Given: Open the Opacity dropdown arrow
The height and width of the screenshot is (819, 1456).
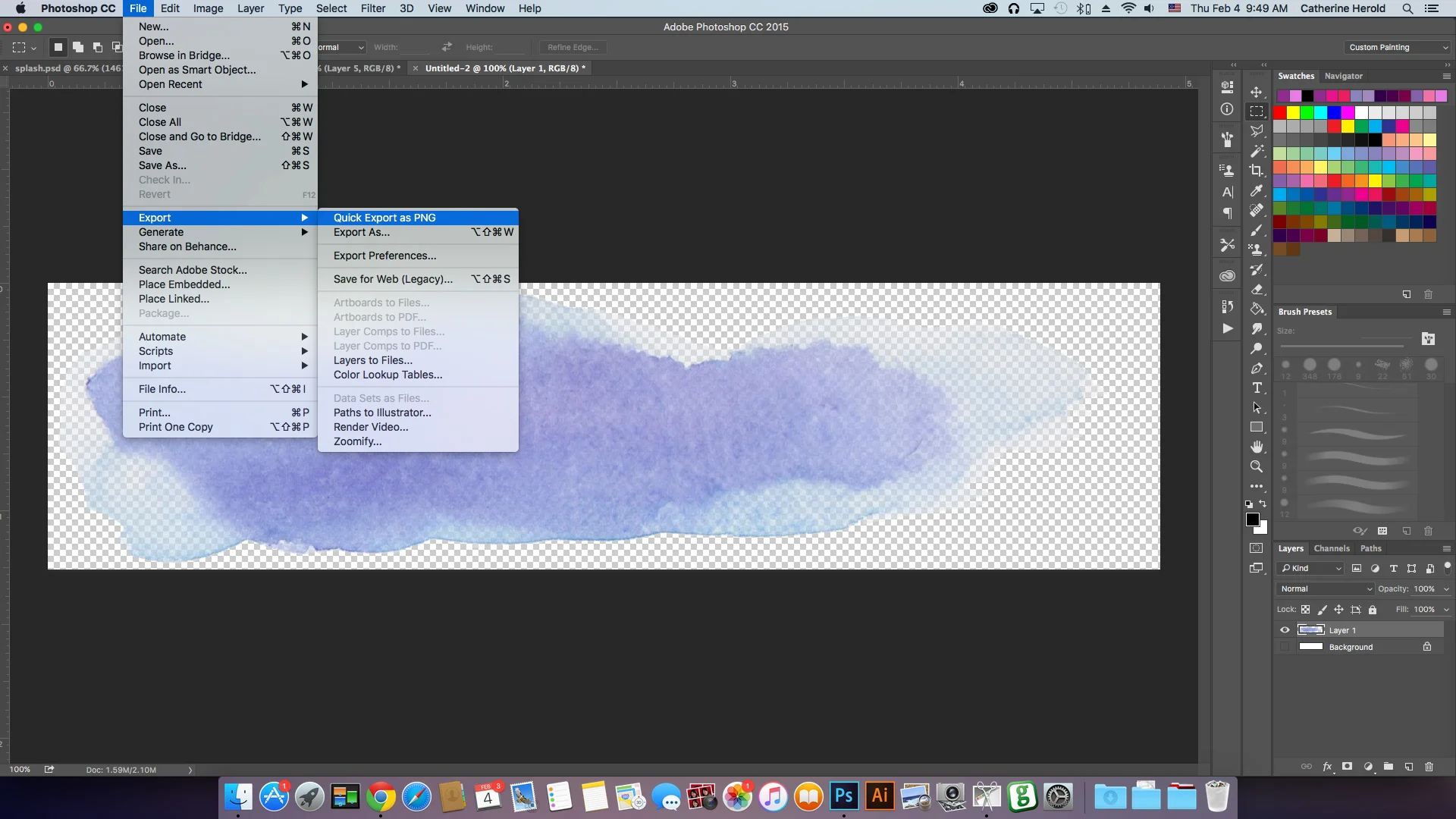Looking at the screenshot, I should point(1445,589).
